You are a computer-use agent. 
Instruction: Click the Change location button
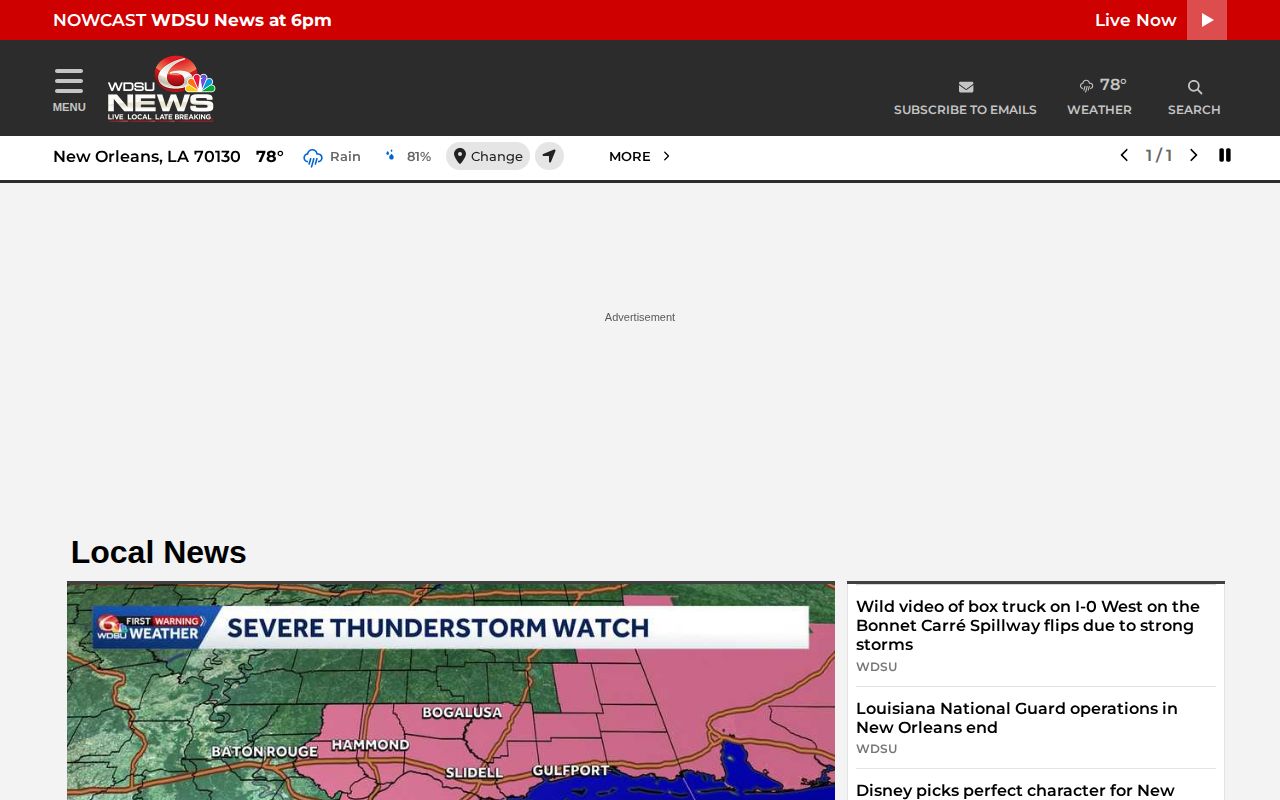pyautogui.click(x=488, y=156)
